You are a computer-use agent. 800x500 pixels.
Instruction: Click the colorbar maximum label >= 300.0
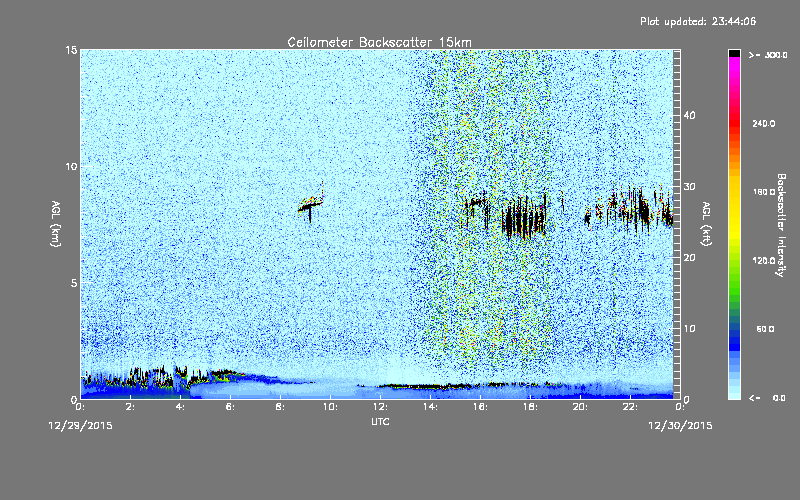[x=768, y=55]
